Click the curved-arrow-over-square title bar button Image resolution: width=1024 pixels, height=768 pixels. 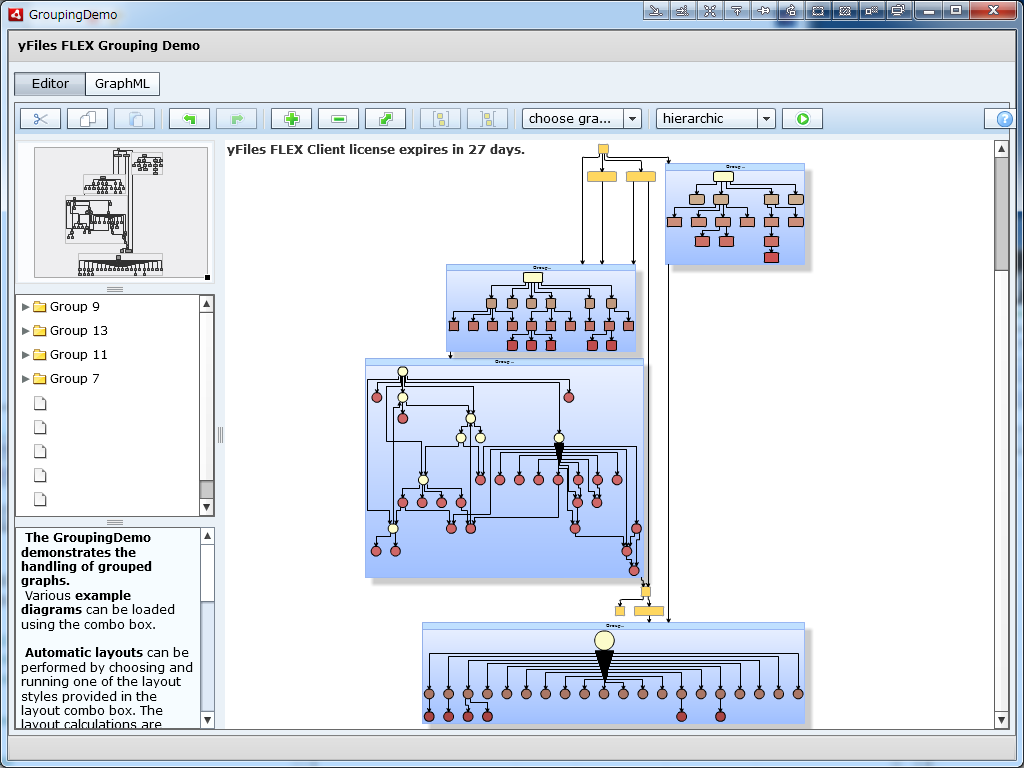click(x=792, y=10)
